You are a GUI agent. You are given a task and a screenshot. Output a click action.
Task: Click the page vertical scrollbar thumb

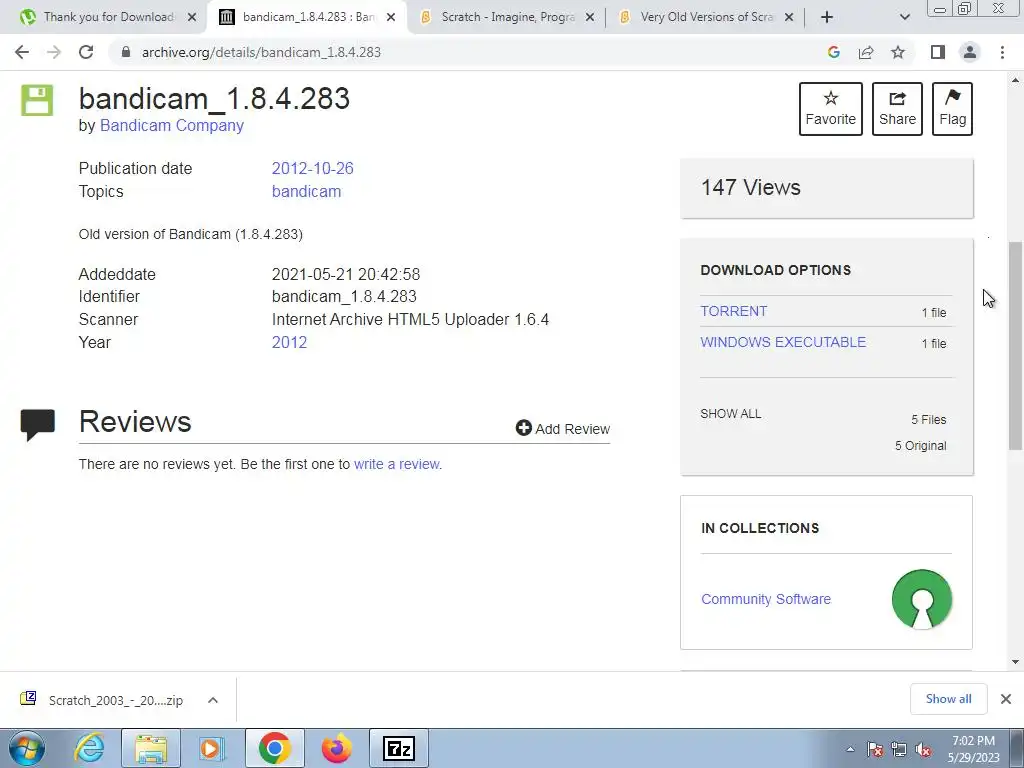click(1015, 346)
